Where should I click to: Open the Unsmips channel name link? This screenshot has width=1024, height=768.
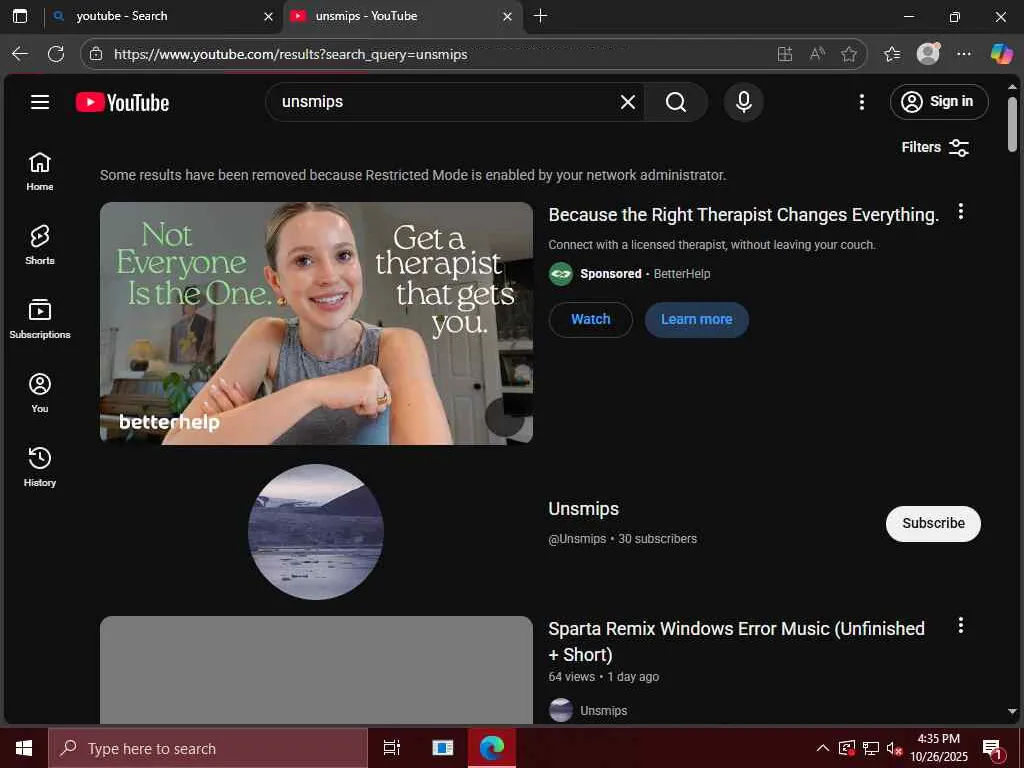(x=583, y=509)
